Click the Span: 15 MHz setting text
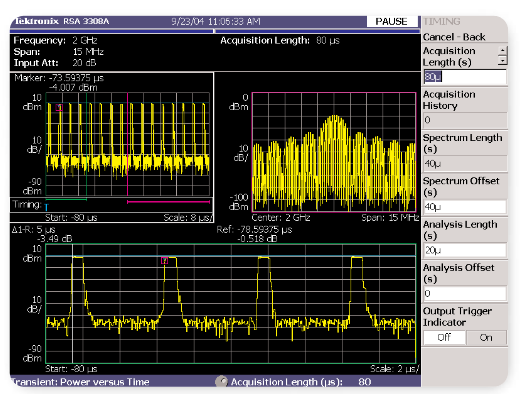The height and width of the screenshot is (394, 520). 59,52
